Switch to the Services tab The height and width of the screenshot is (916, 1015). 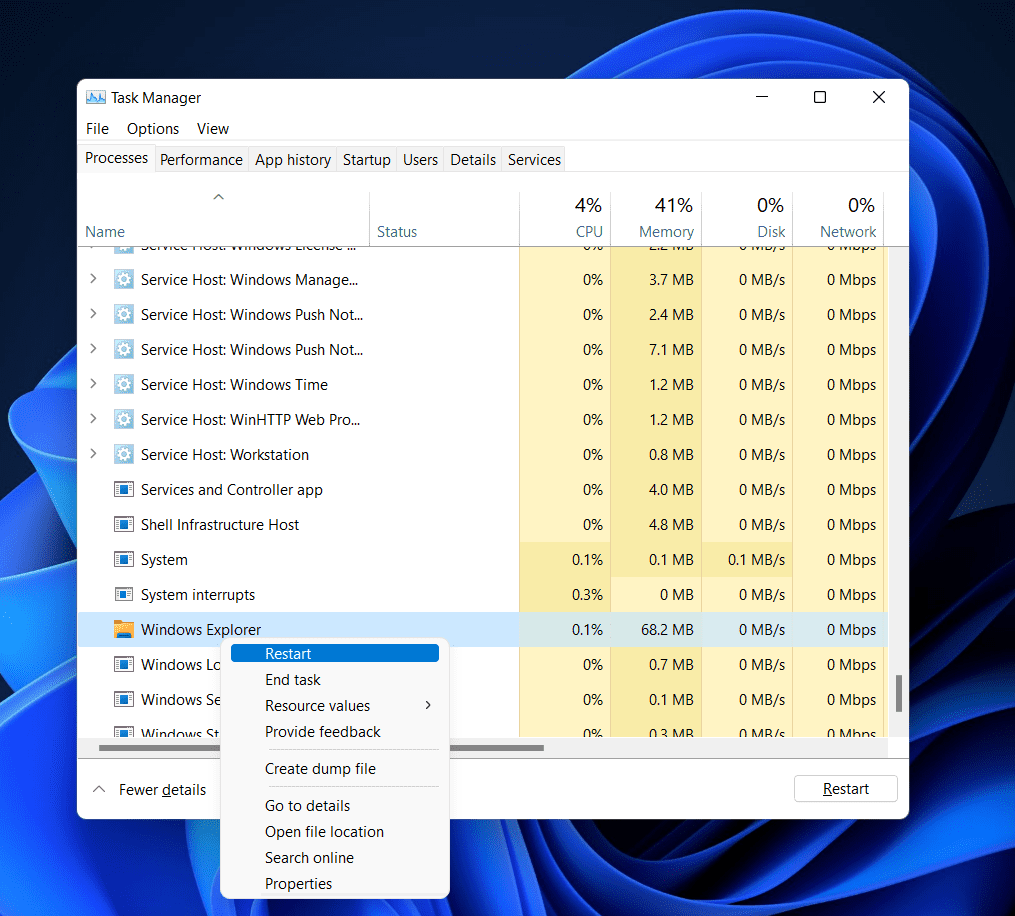point(533,159)
